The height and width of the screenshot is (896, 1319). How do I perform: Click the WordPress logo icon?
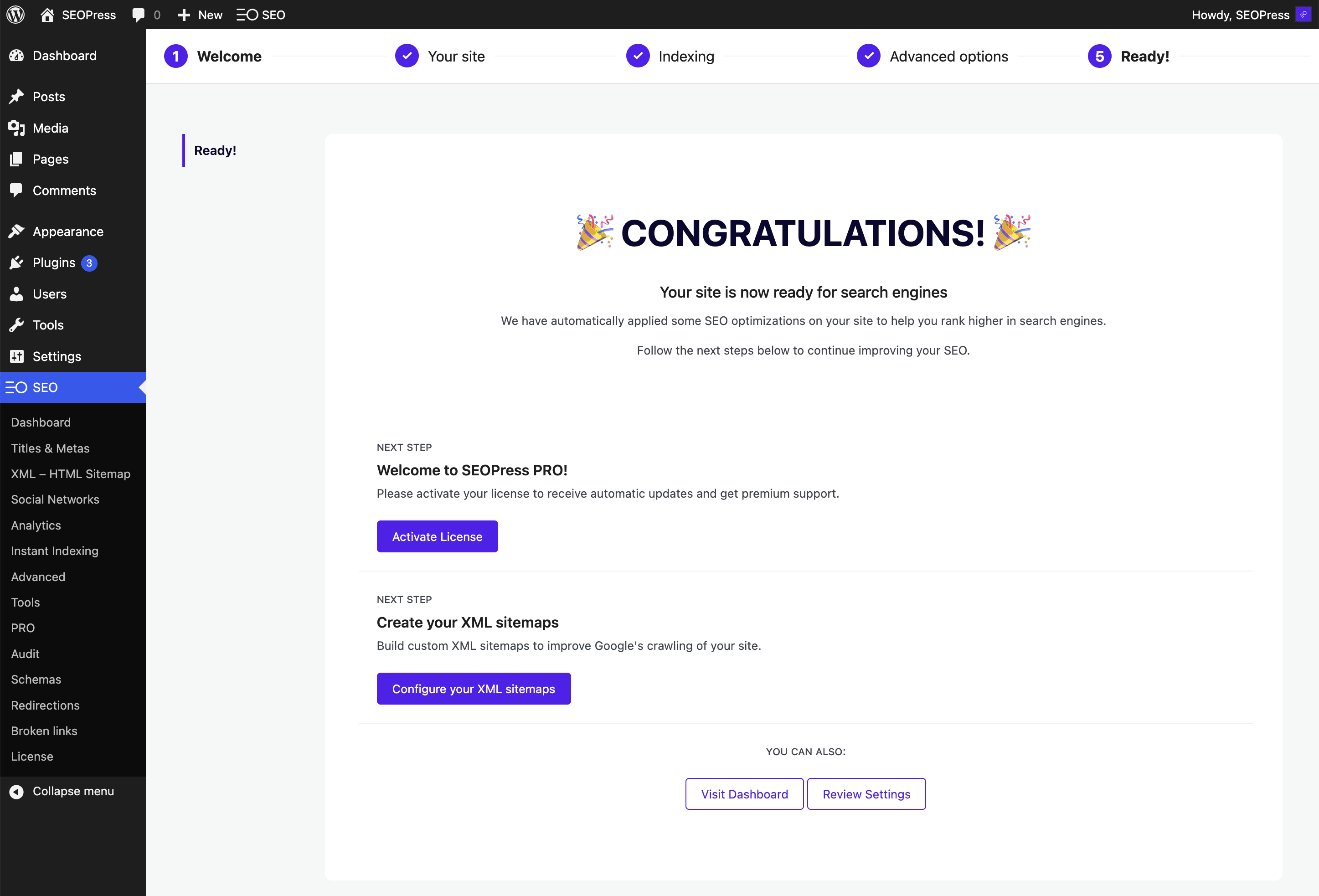point(16,15)
